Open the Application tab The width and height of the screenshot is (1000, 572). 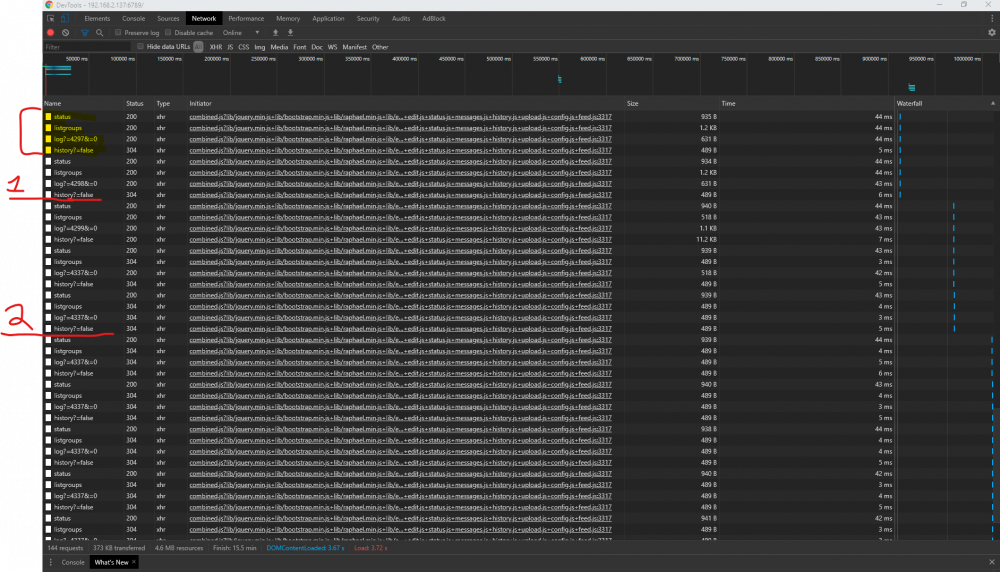tap(328, 18)
